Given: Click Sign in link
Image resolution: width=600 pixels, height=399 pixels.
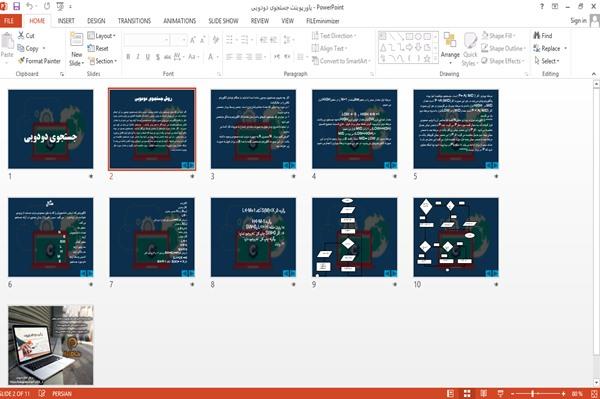Looking at the screenshot, I should pyautogui.click(x=578, y=21).
